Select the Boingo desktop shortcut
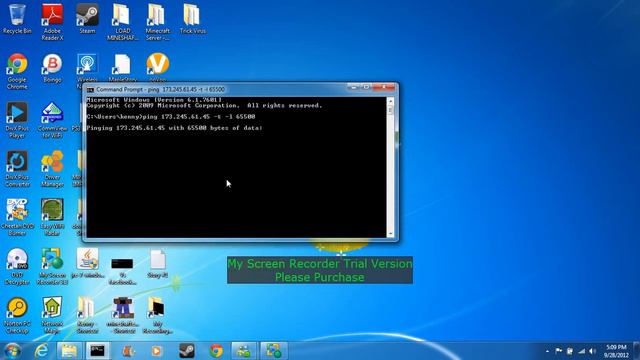Viewport: 640px width, 360px height. 52,68
